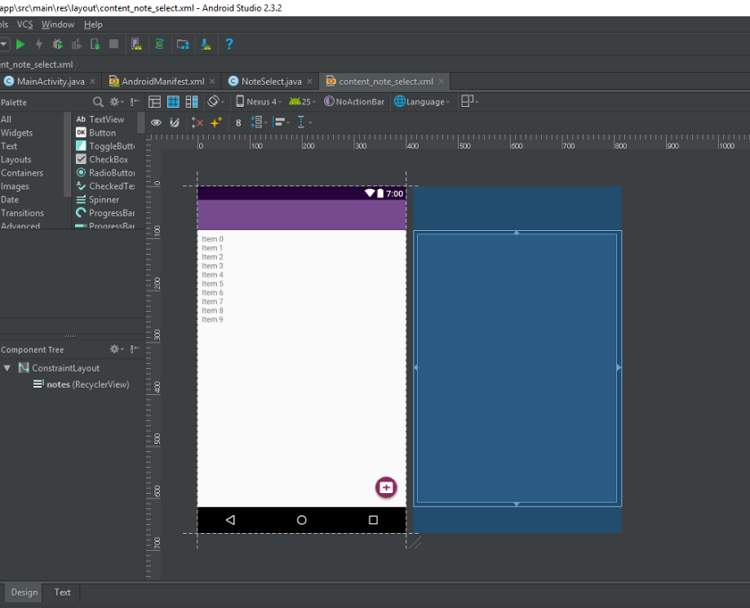The width and height of the screenshot is (750, 608).
Task: Click the floating add button in preview
Action: (386, 487)
